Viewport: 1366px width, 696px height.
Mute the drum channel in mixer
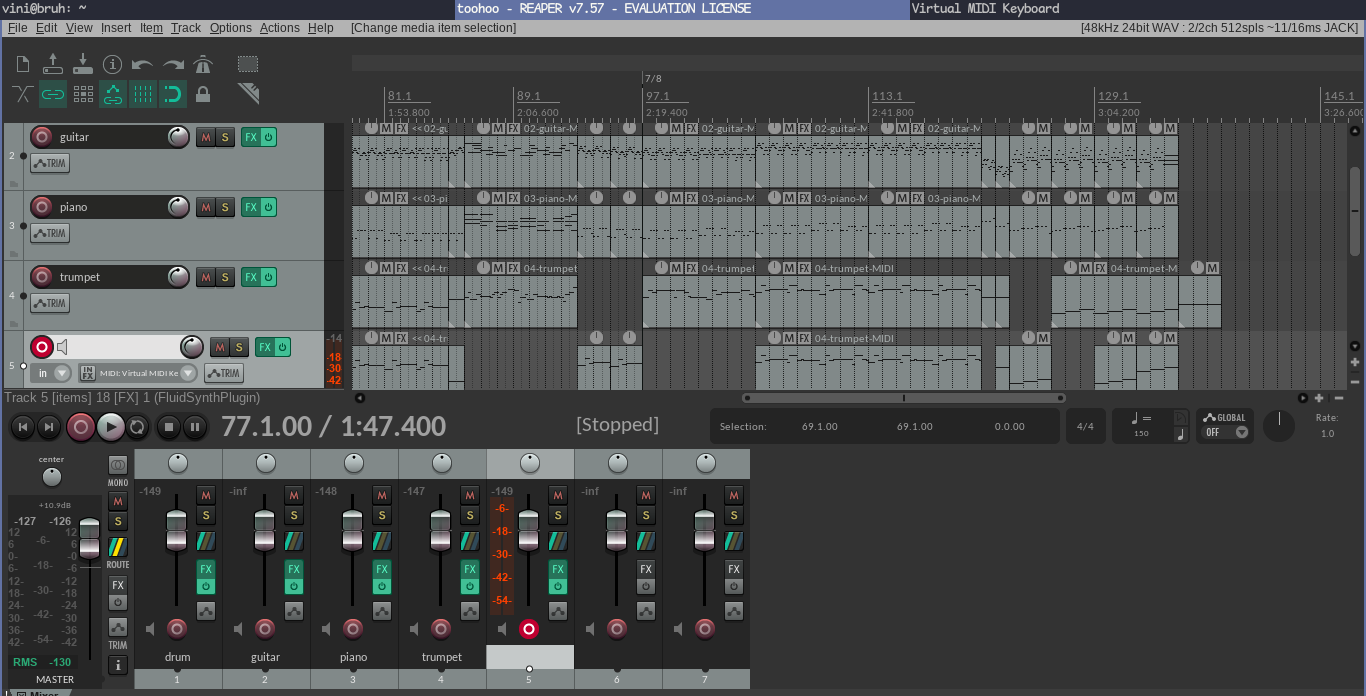[206, 495]
